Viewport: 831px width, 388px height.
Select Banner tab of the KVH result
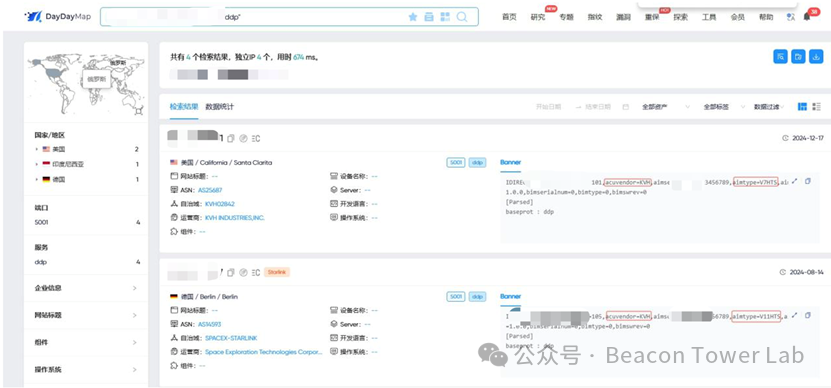tap(511, 162)
